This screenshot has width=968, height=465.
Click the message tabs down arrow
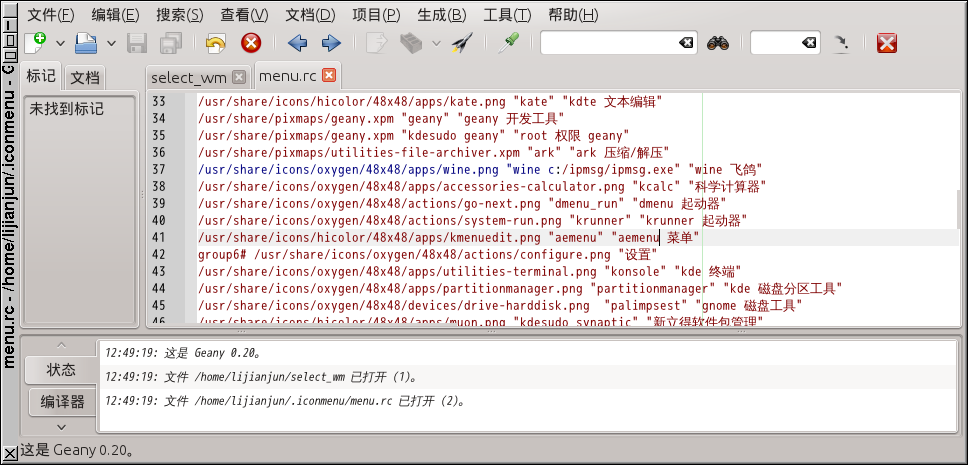60,427
